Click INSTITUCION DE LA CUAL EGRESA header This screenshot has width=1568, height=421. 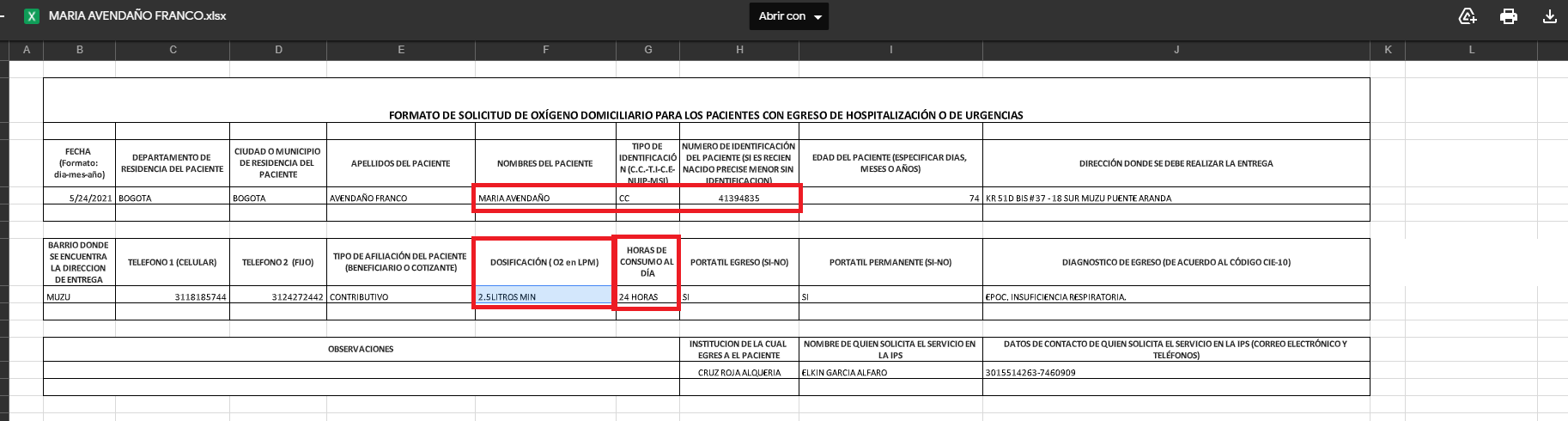click(x=739, y=350)
